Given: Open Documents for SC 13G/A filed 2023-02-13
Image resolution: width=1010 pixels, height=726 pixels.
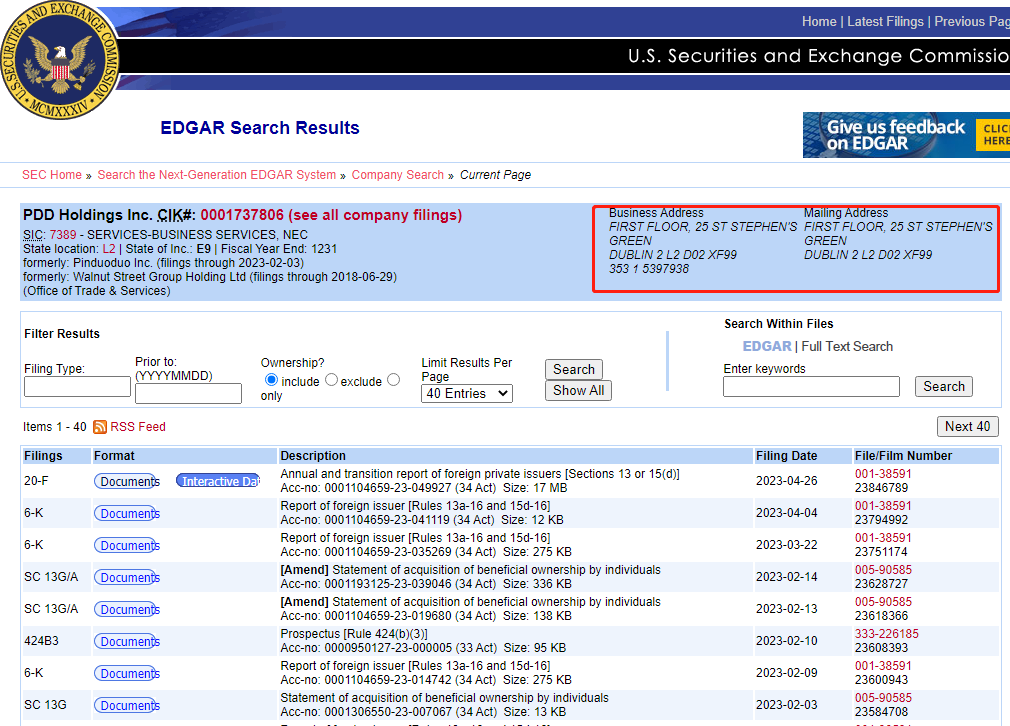Looking at the screenshot, I should pyautogui.click(x=127, y=609).
